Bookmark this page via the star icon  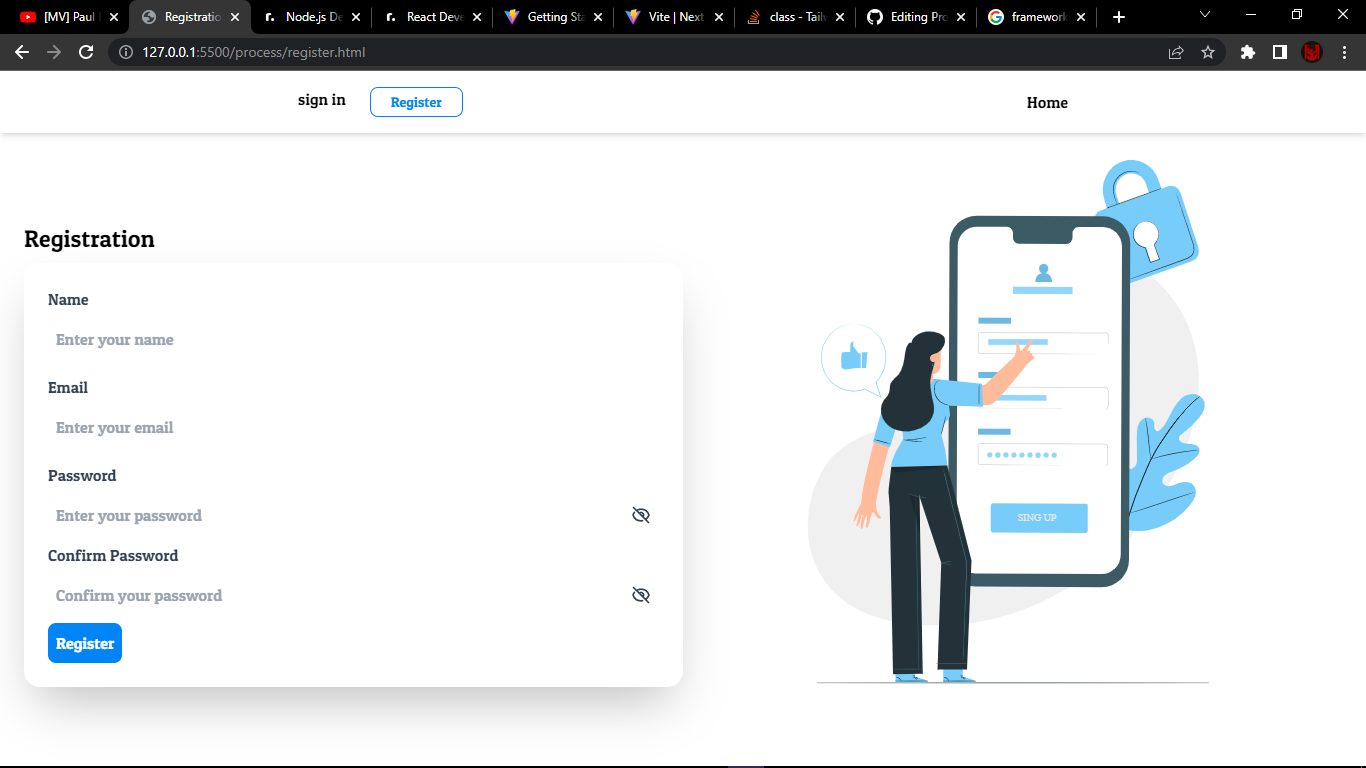pos(1209,52)
